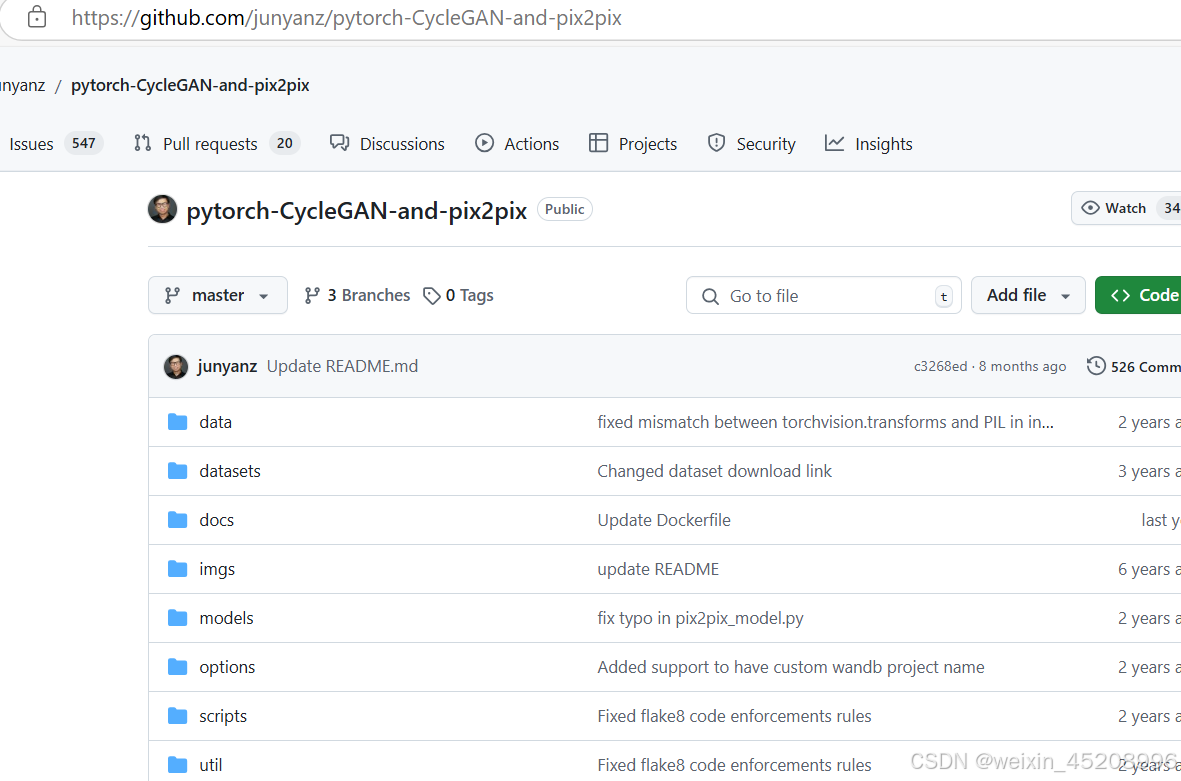1181x781 pixels.
Task: Open the data folder
Action: [215, 422]
